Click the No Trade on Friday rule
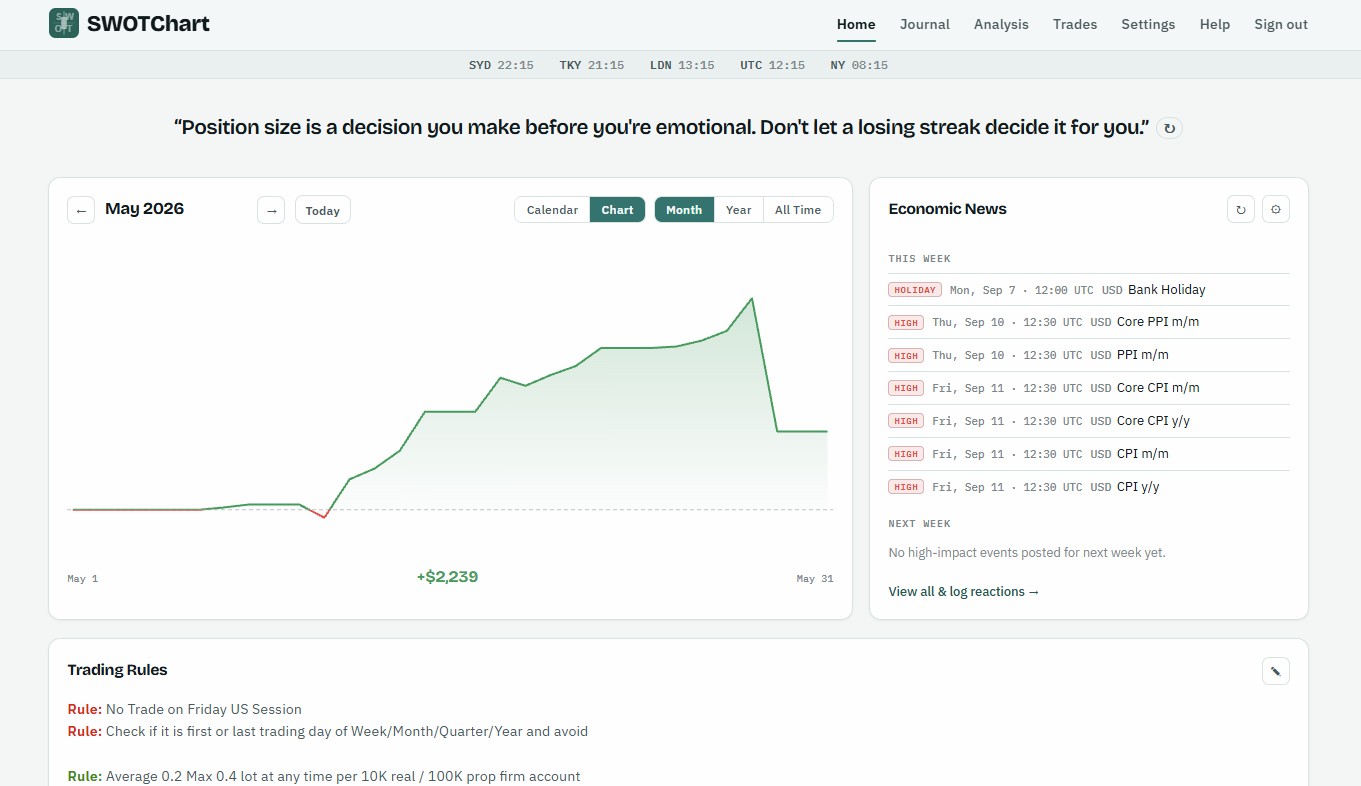 pyautogui.click(x=185, y=709)
